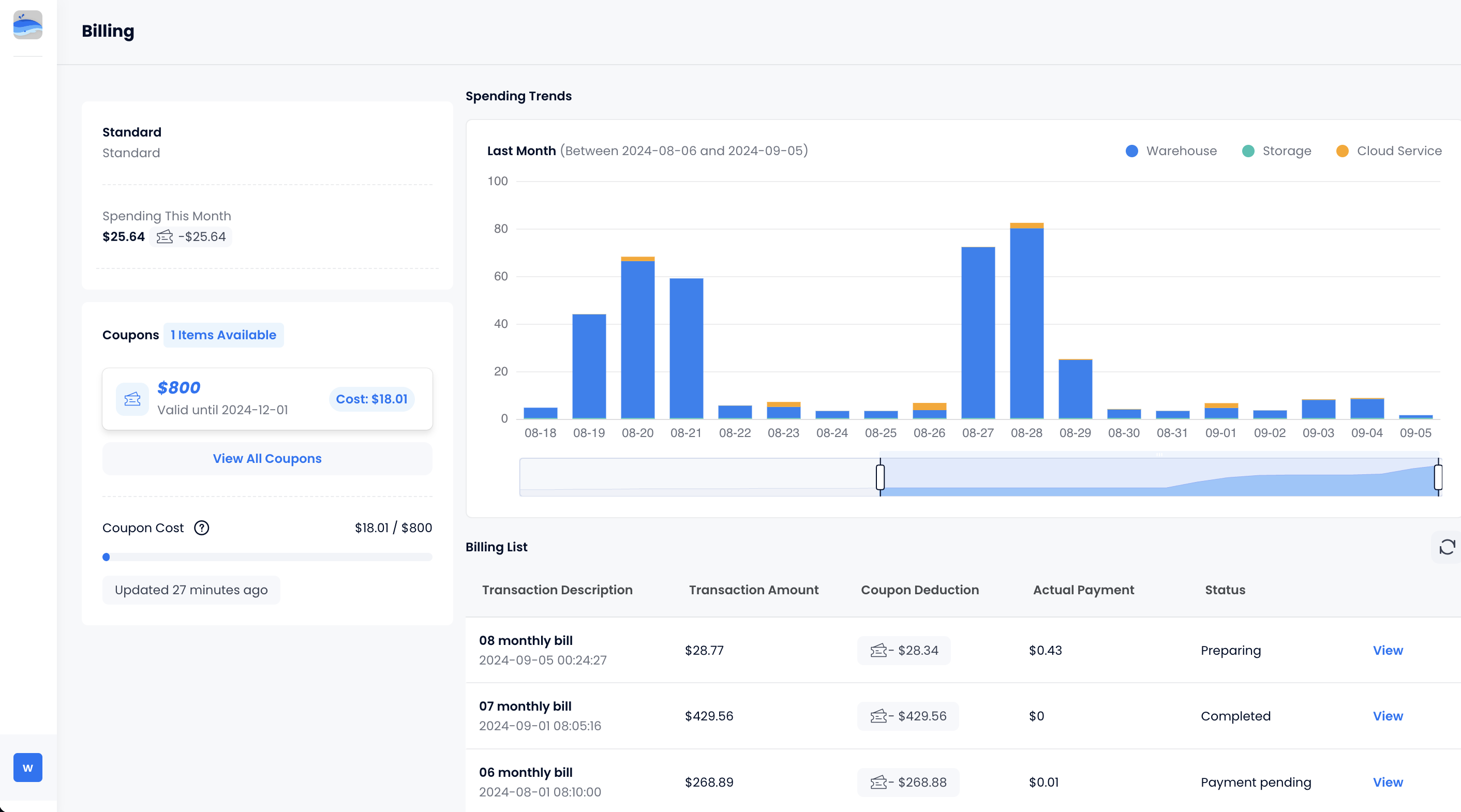Click the Payment pending status
The image size is (1461, 812).
pyautogui.click(x=1256, y=783)
